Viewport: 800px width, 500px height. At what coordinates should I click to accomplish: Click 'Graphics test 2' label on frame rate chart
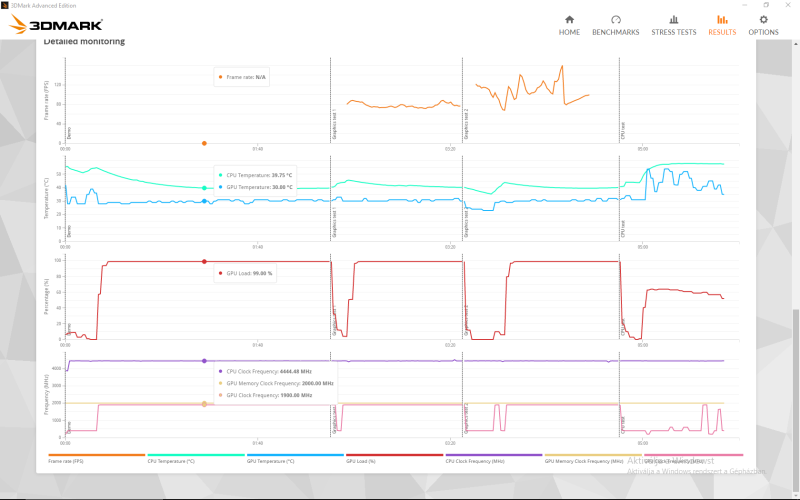point(466,124)
